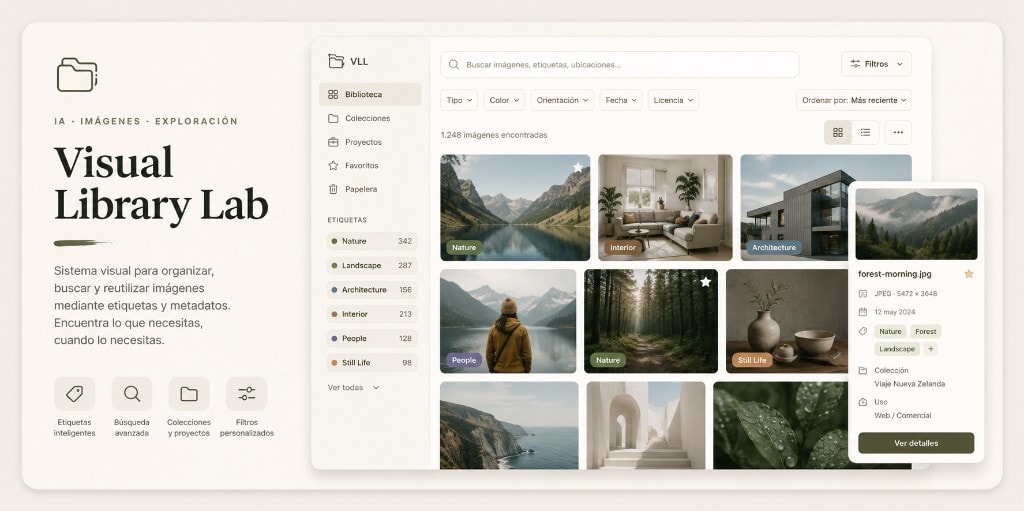Open the coastal cliffs thumbnail
This screenshot has width=1024, height=511.
(509, 425)
